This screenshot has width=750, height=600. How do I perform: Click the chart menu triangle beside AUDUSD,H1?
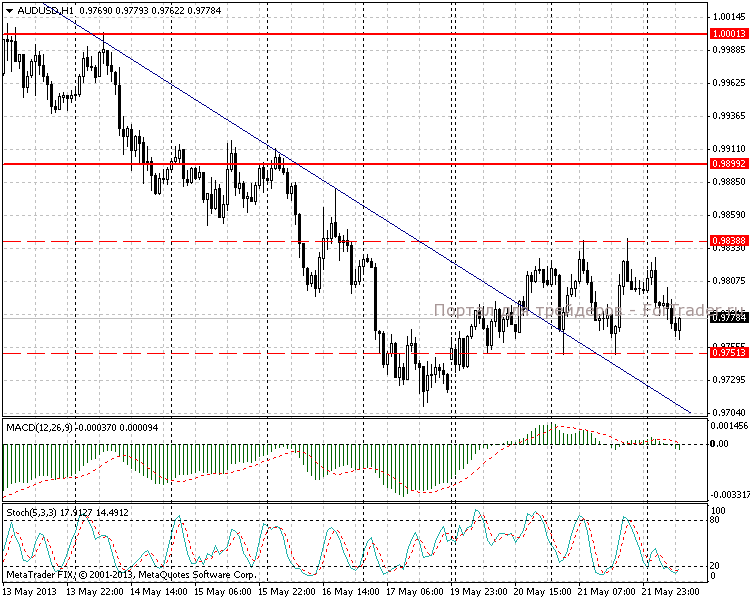pos(8,11)
